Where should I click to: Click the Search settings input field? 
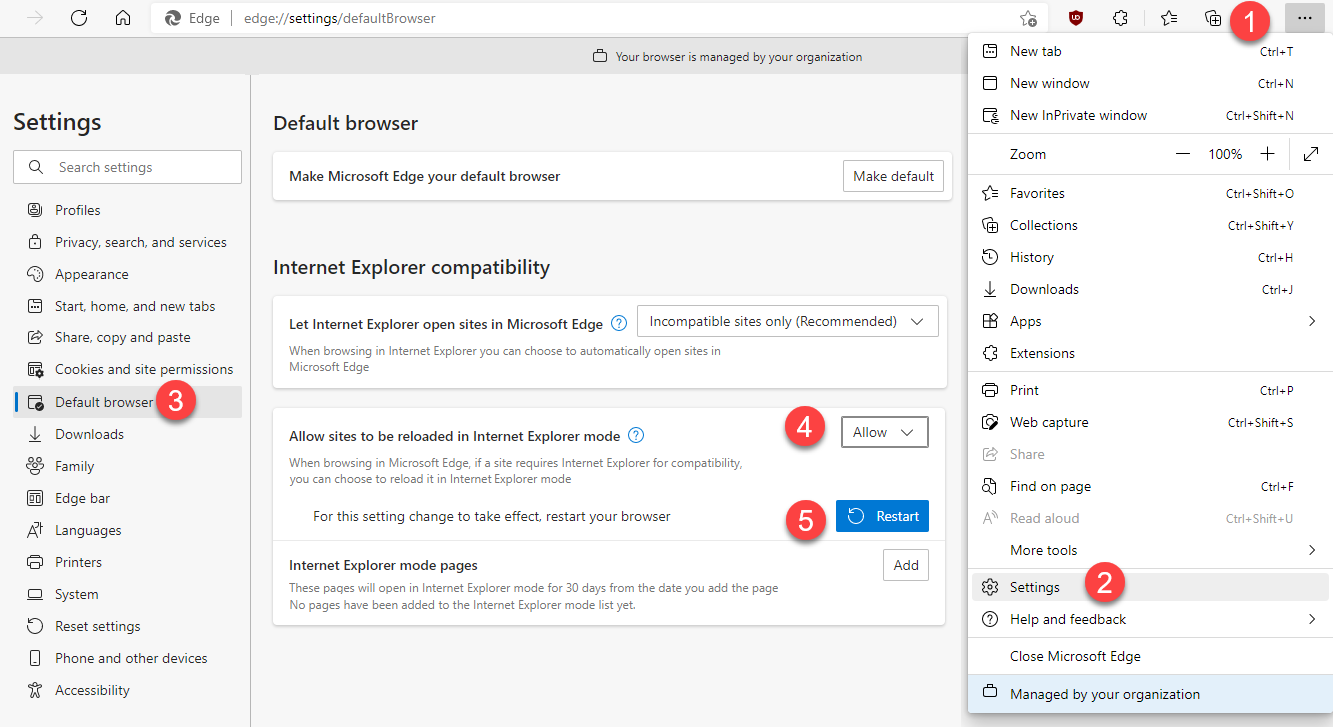(127, 167)
